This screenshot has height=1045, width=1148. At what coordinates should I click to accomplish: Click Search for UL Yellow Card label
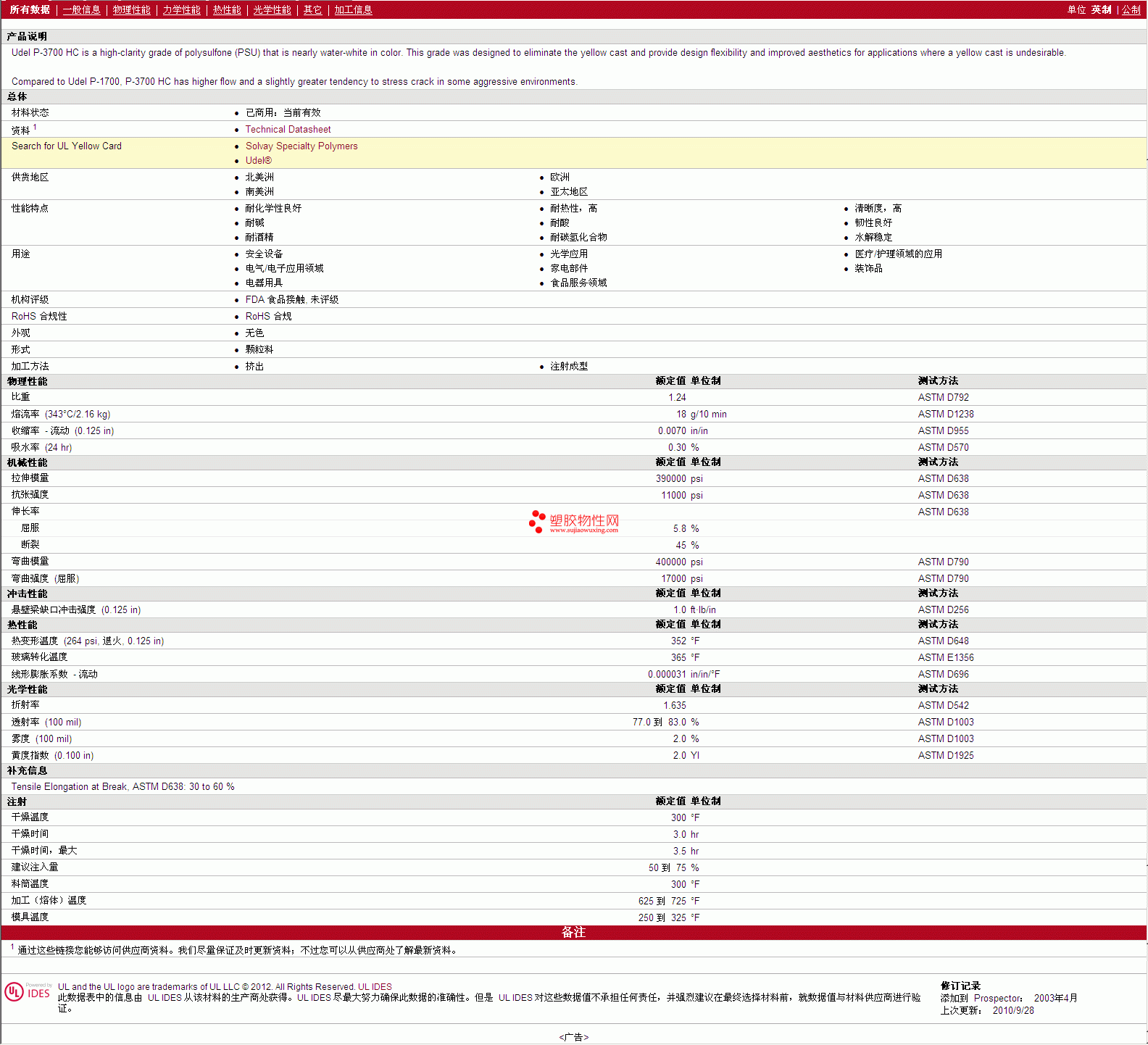pyautogui.click(x=67, y=146)
